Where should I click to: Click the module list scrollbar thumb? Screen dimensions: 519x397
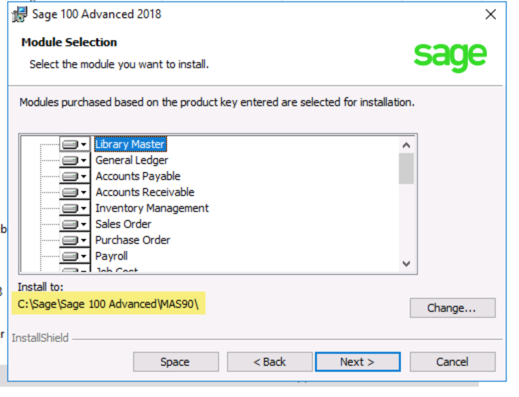coord(406,169)
